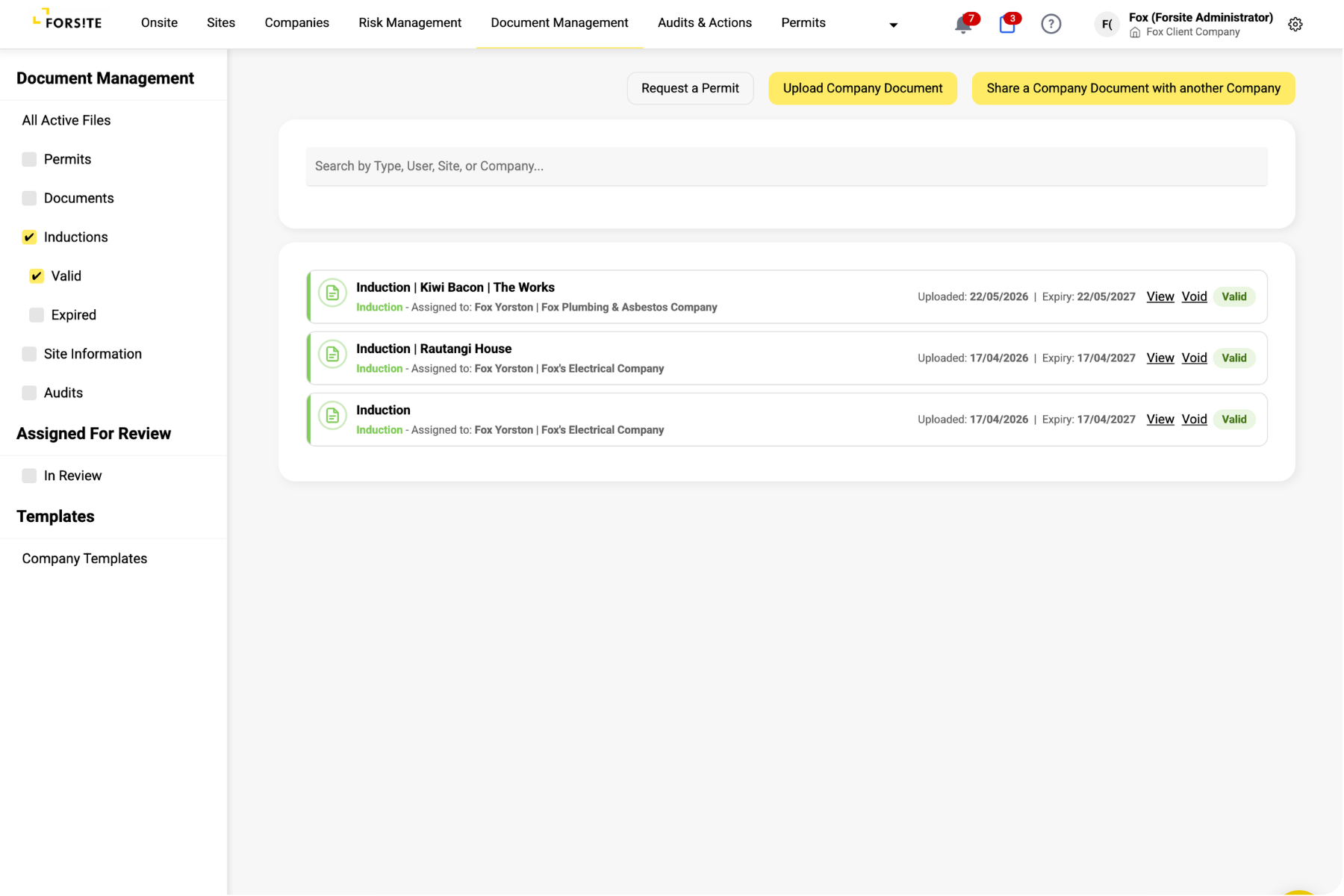Screen dimensions: 1344x896
Task: Enable the Documents filter checkbox
Action: tap(29, 198)
